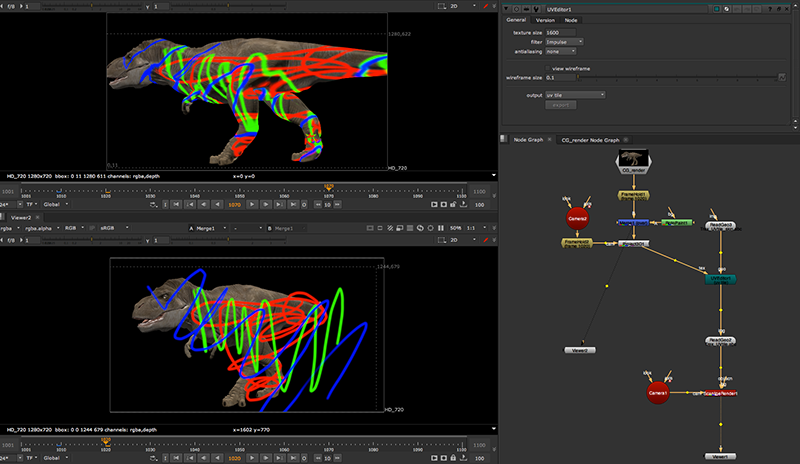800x464 pixels.
Task: Click the export button
Action: click(x=560, y=104)
